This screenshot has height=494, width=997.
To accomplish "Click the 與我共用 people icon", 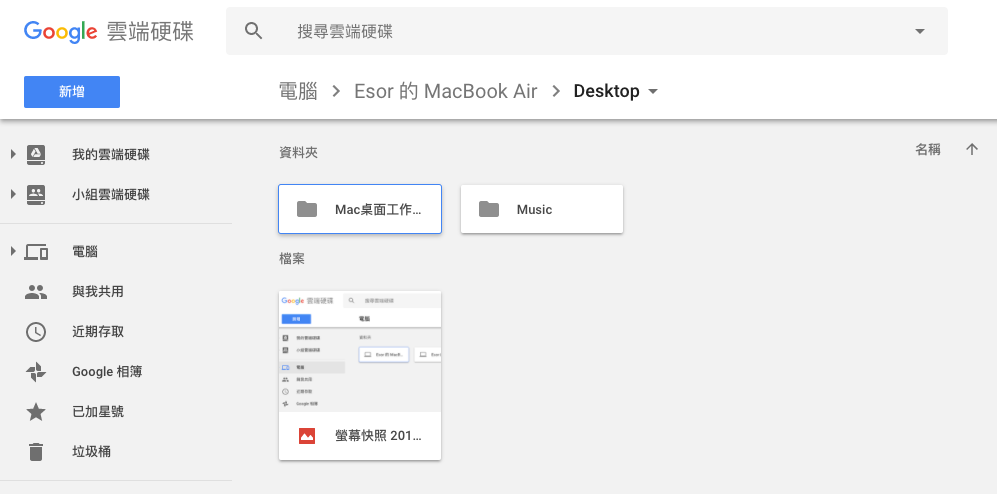I will click(x=36, y=292).
